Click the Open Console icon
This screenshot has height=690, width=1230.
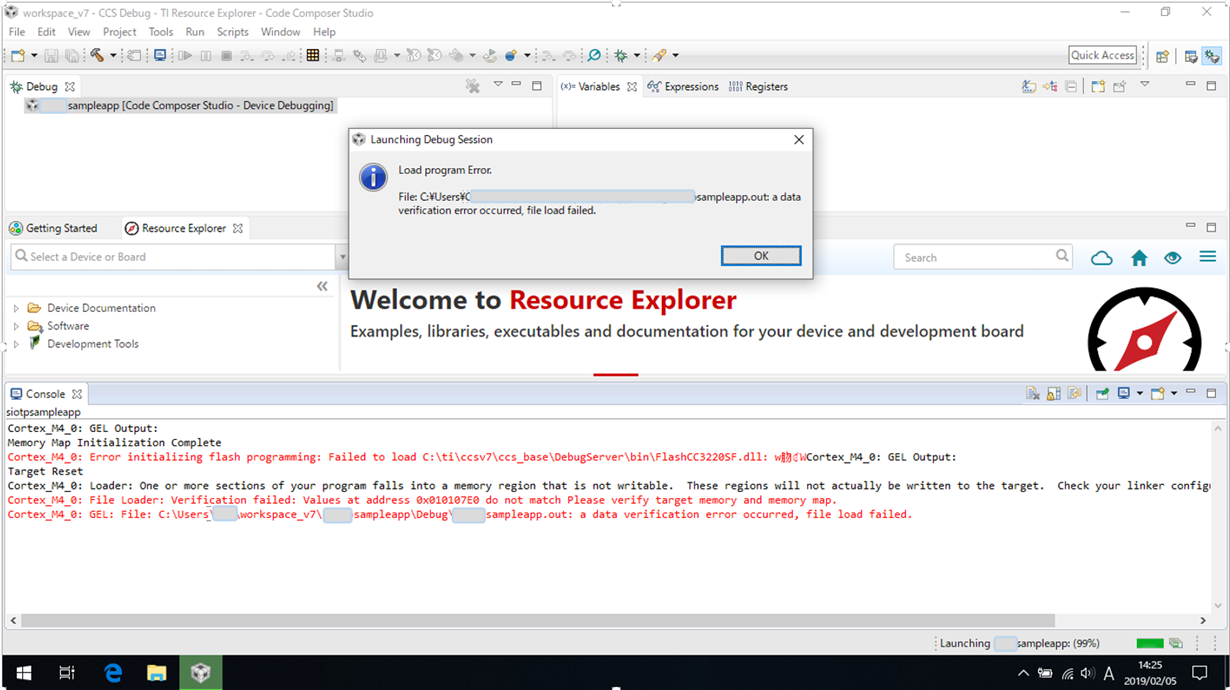coord(1157,393)
